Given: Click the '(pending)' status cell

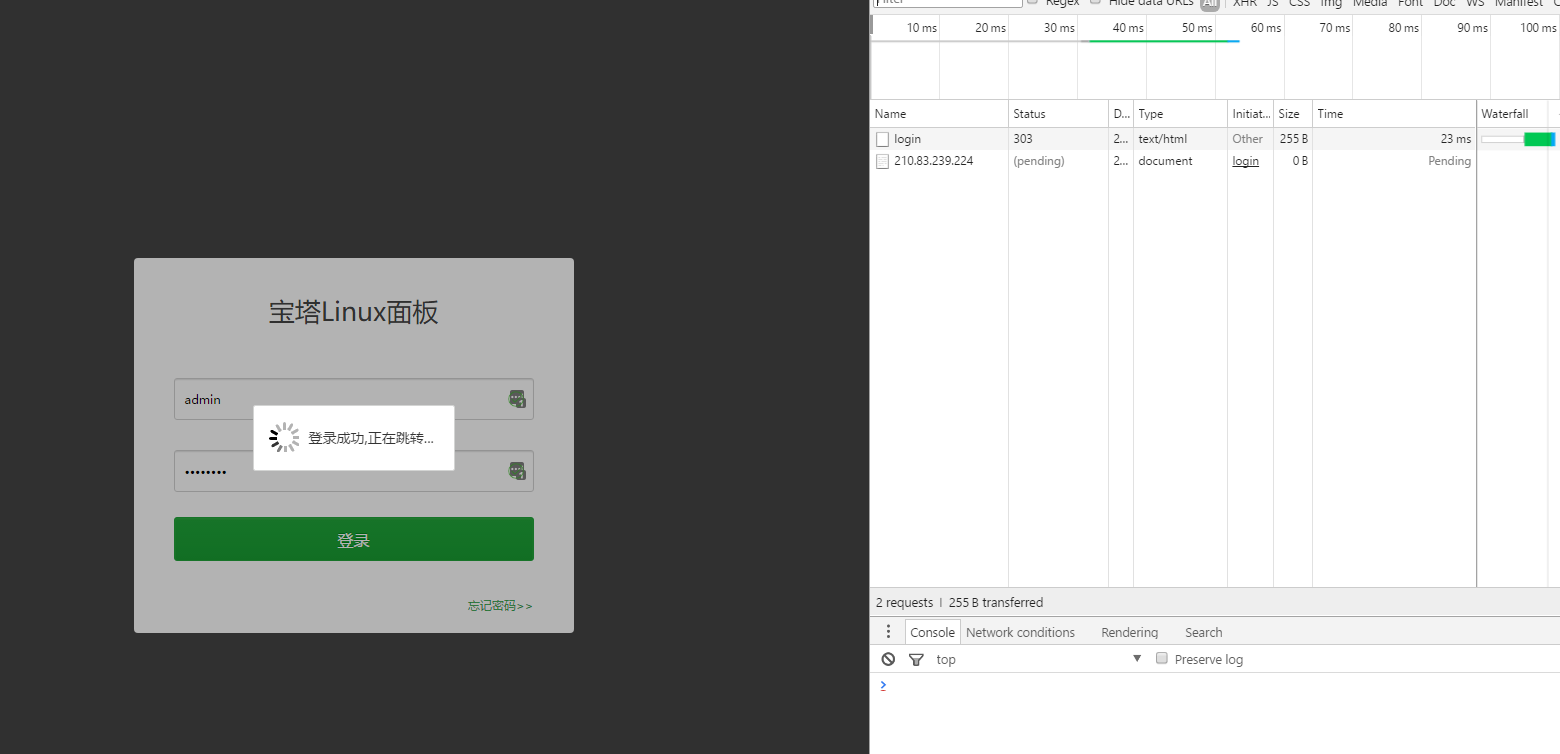Looking at the screenshot, I should (x=1039, y=161).
